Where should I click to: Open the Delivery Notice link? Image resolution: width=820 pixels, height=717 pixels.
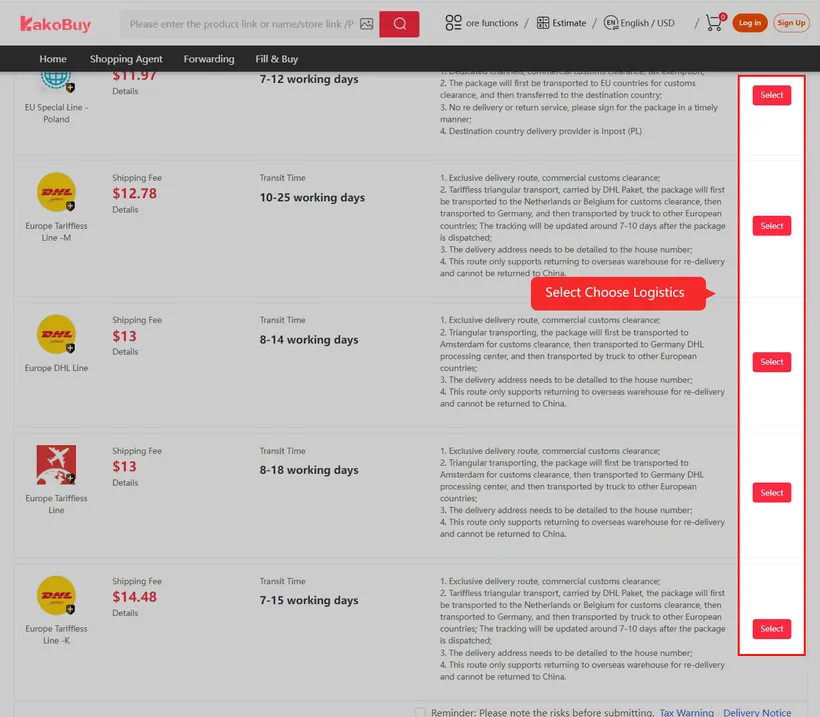(x=757, y=712)
